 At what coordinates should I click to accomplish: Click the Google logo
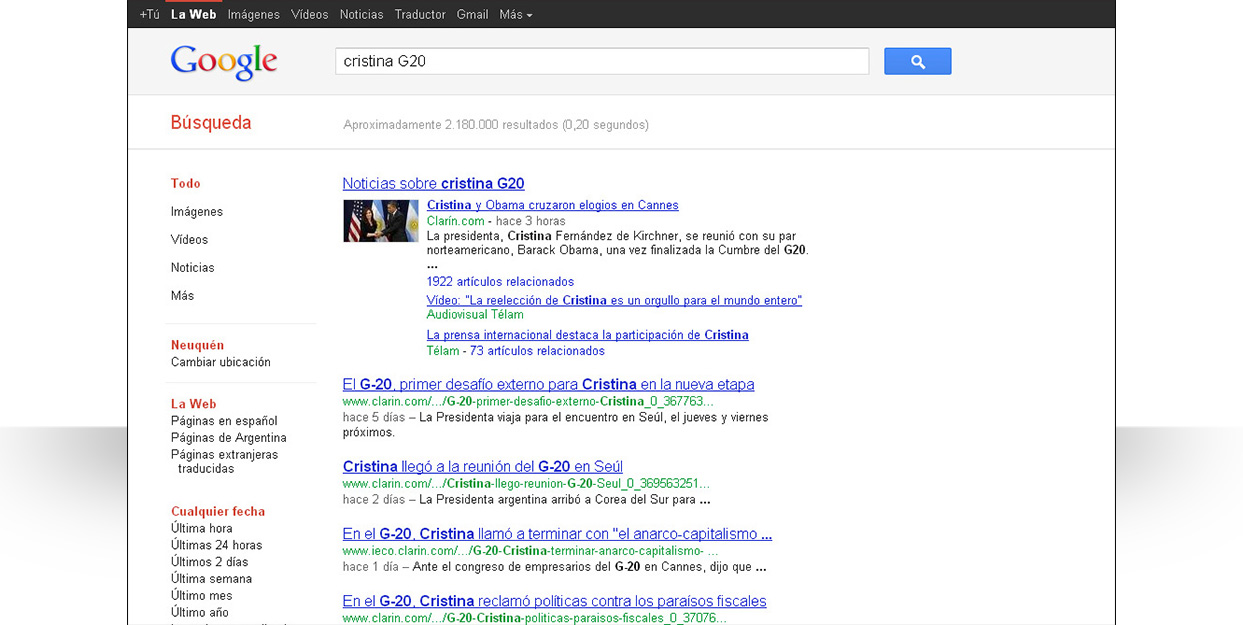pos(223,62)
